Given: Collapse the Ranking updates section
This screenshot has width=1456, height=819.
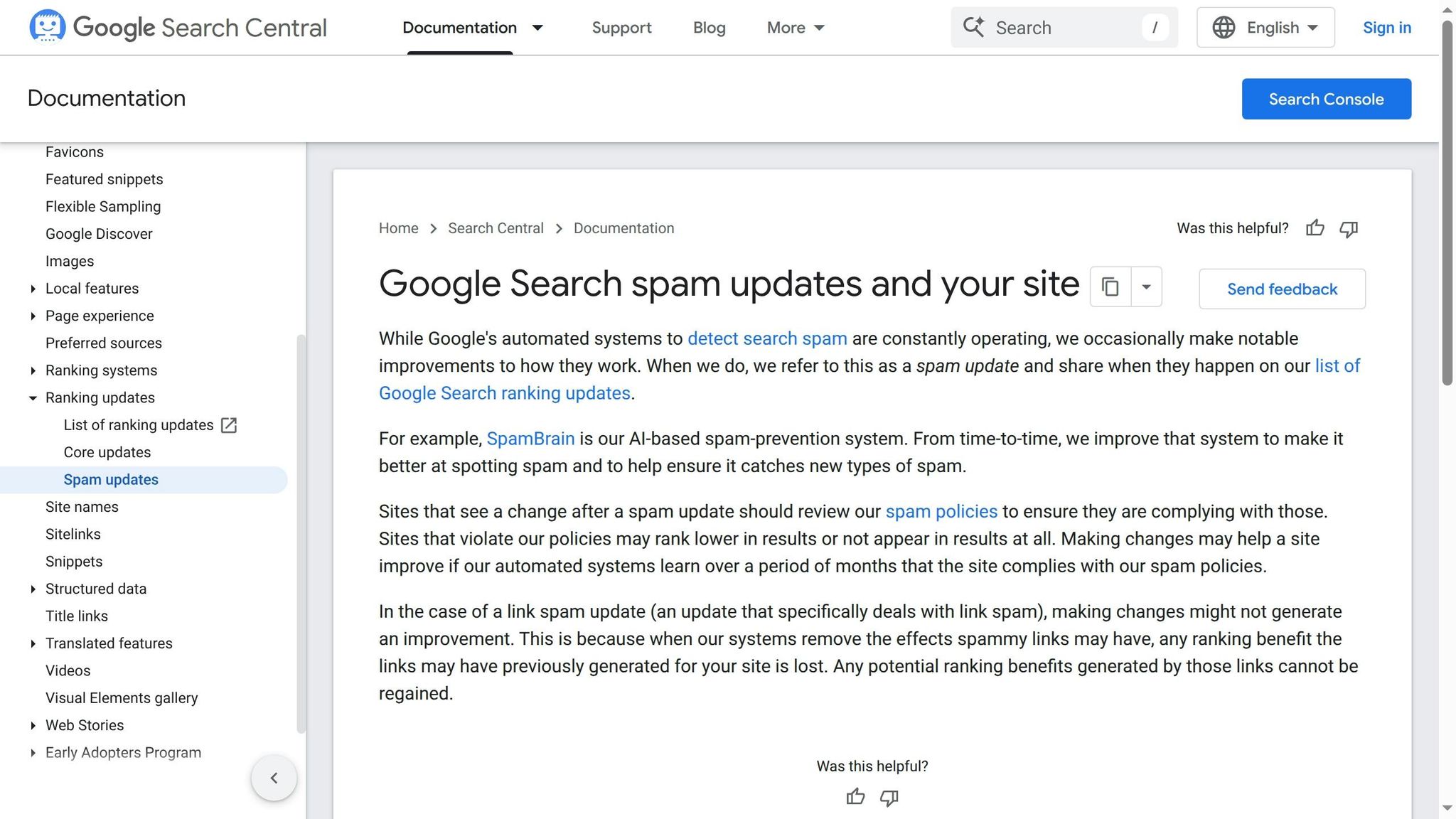Looking at the screenshot, I should [x=33, y=398].
